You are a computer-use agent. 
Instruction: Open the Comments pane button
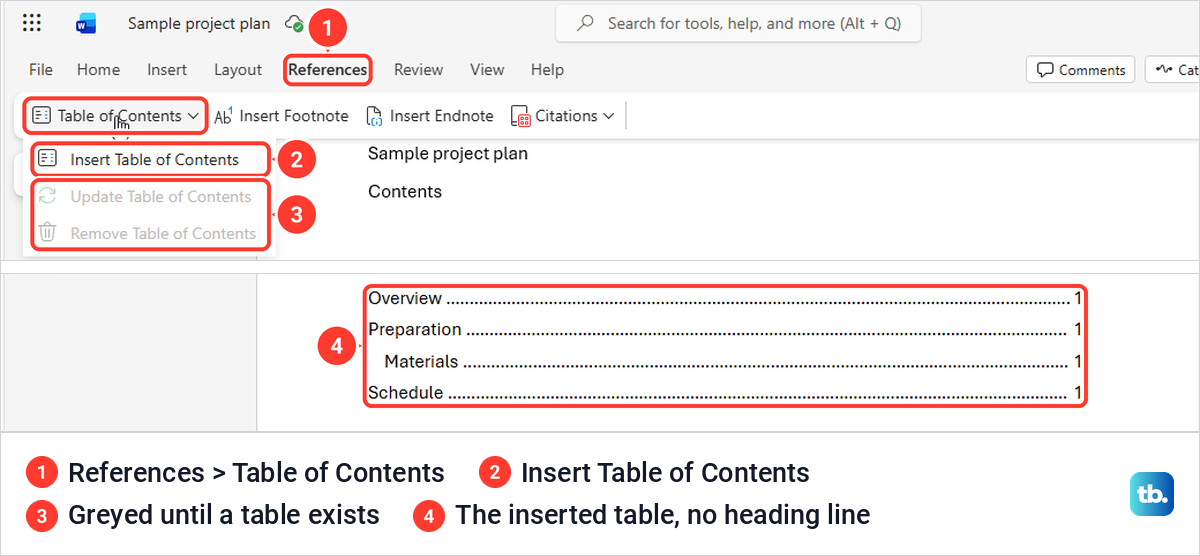(1080, 70)
